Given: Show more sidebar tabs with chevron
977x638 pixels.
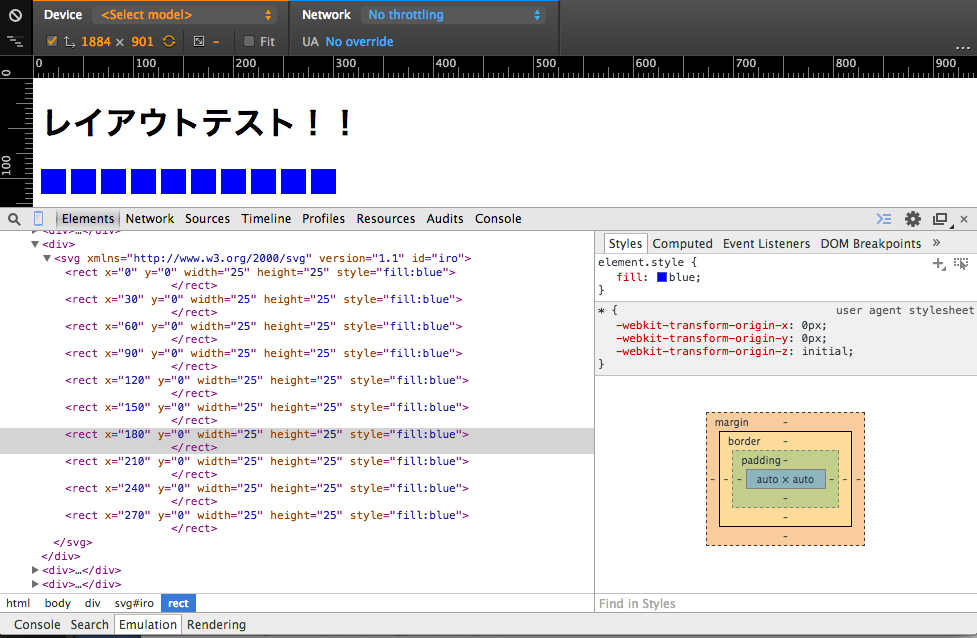Looking at the screenshot, I should point(936,243).
